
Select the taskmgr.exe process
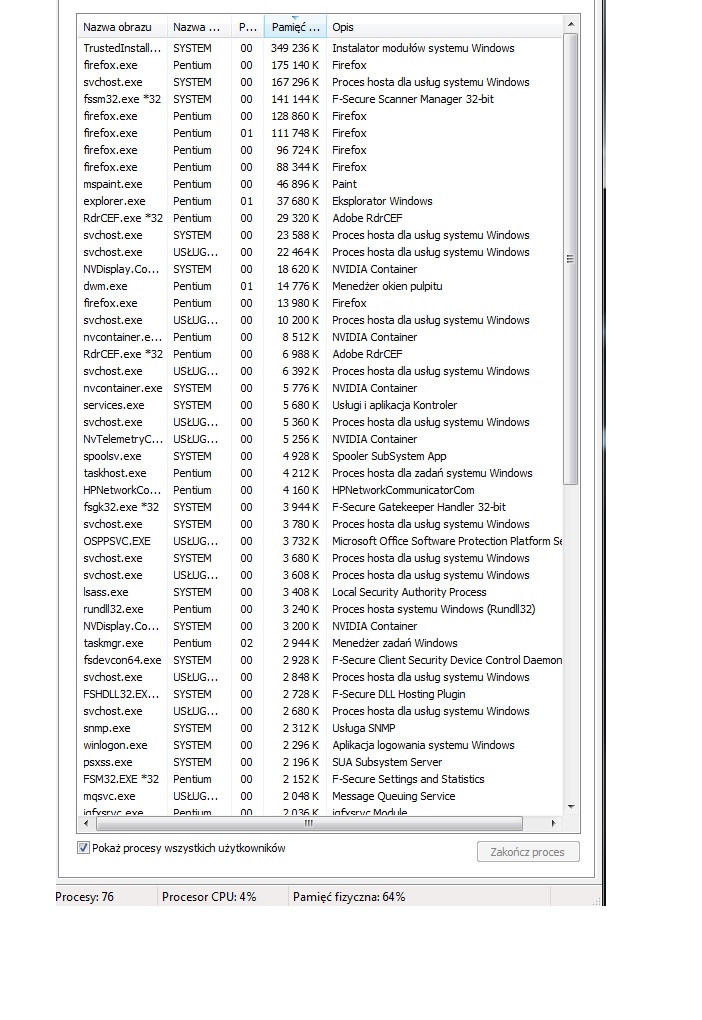coord(319,643)
